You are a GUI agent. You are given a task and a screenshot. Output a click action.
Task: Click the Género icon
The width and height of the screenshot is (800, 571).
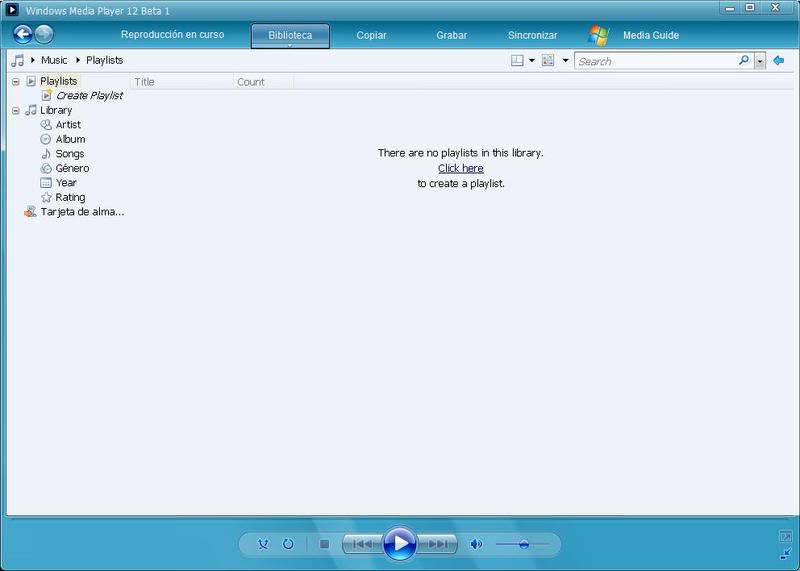point(46,168)
